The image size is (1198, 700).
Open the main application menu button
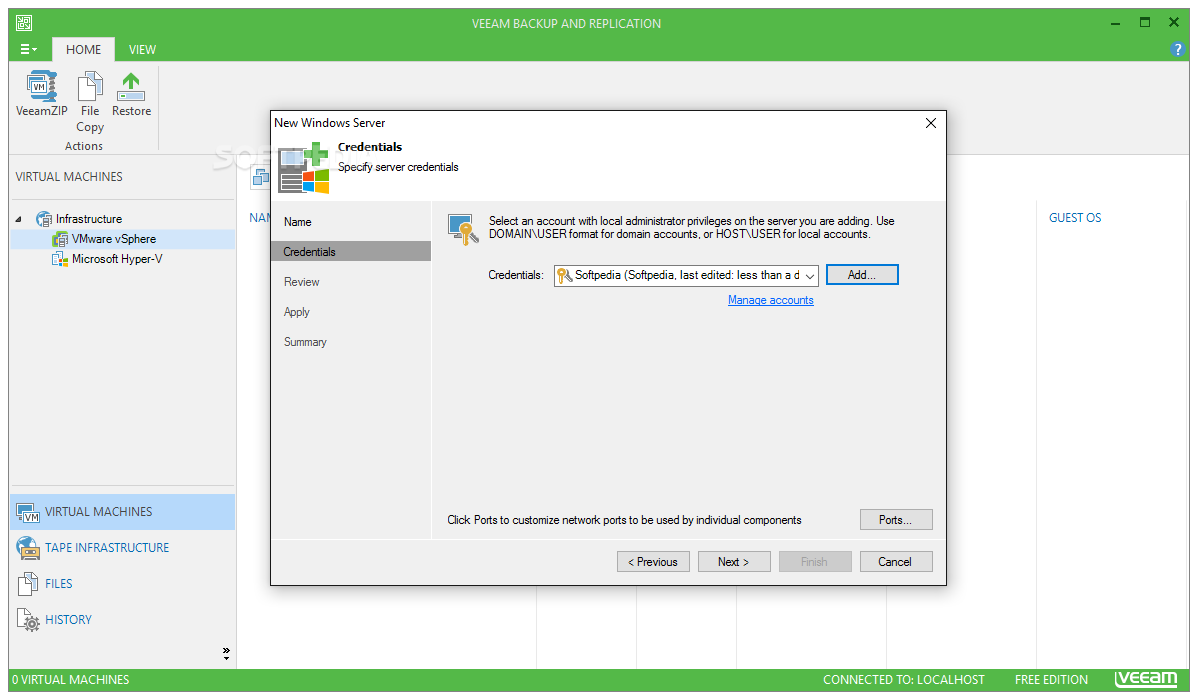tap(28, 50)
